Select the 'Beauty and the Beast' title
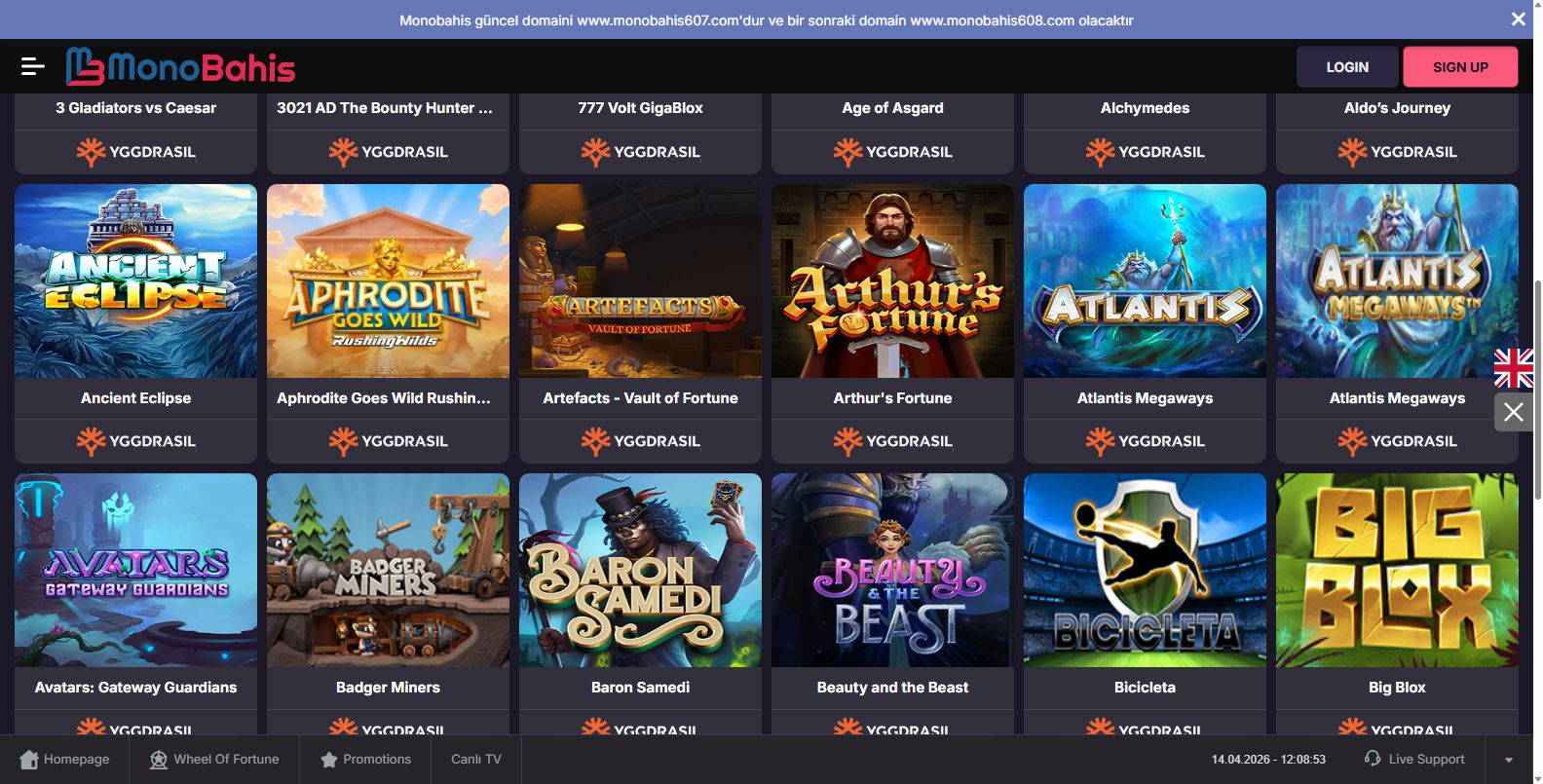 (x=893, y=688)
